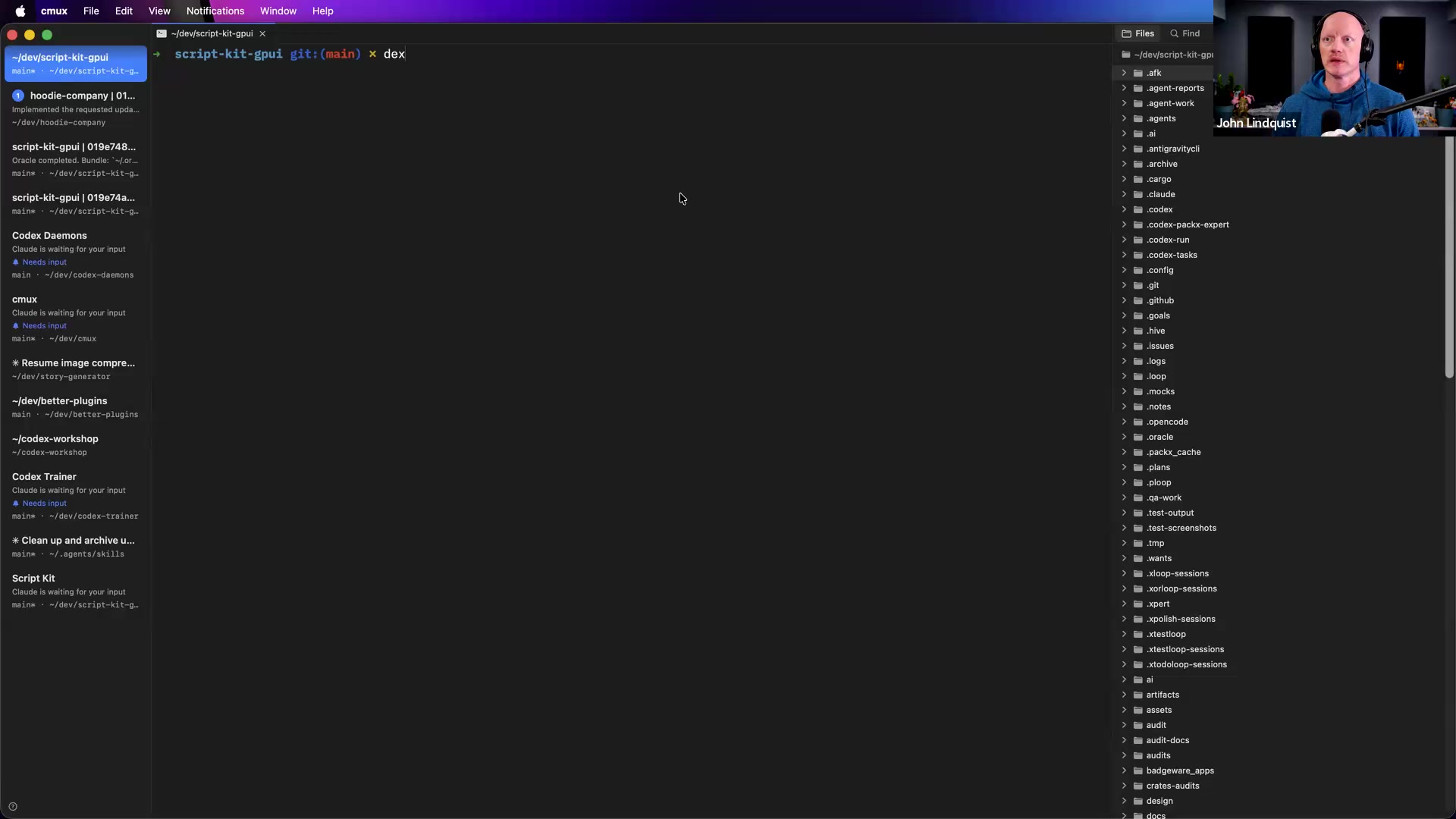Click the Codex Daemons Needs input bell
Screen dimensions: 1456x819
(x=16, y=262)
